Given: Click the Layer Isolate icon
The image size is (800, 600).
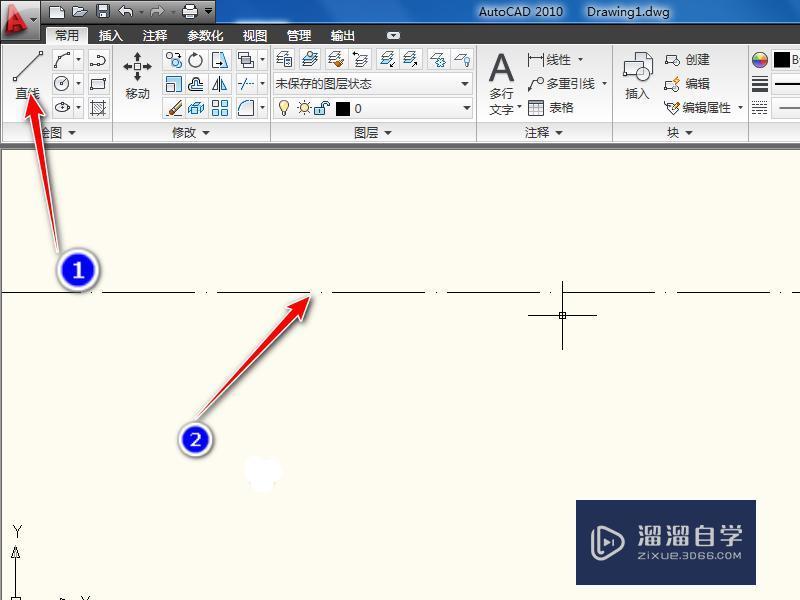Looking at the screenshot, I should point(388,60).
